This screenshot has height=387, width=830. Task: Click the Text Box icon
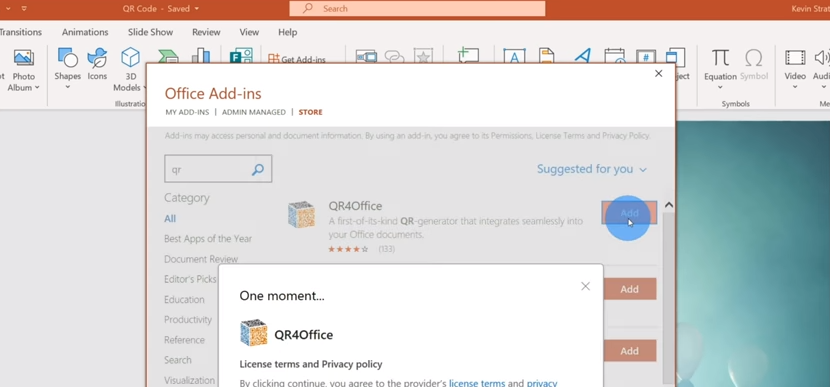[x=514, y=56]
